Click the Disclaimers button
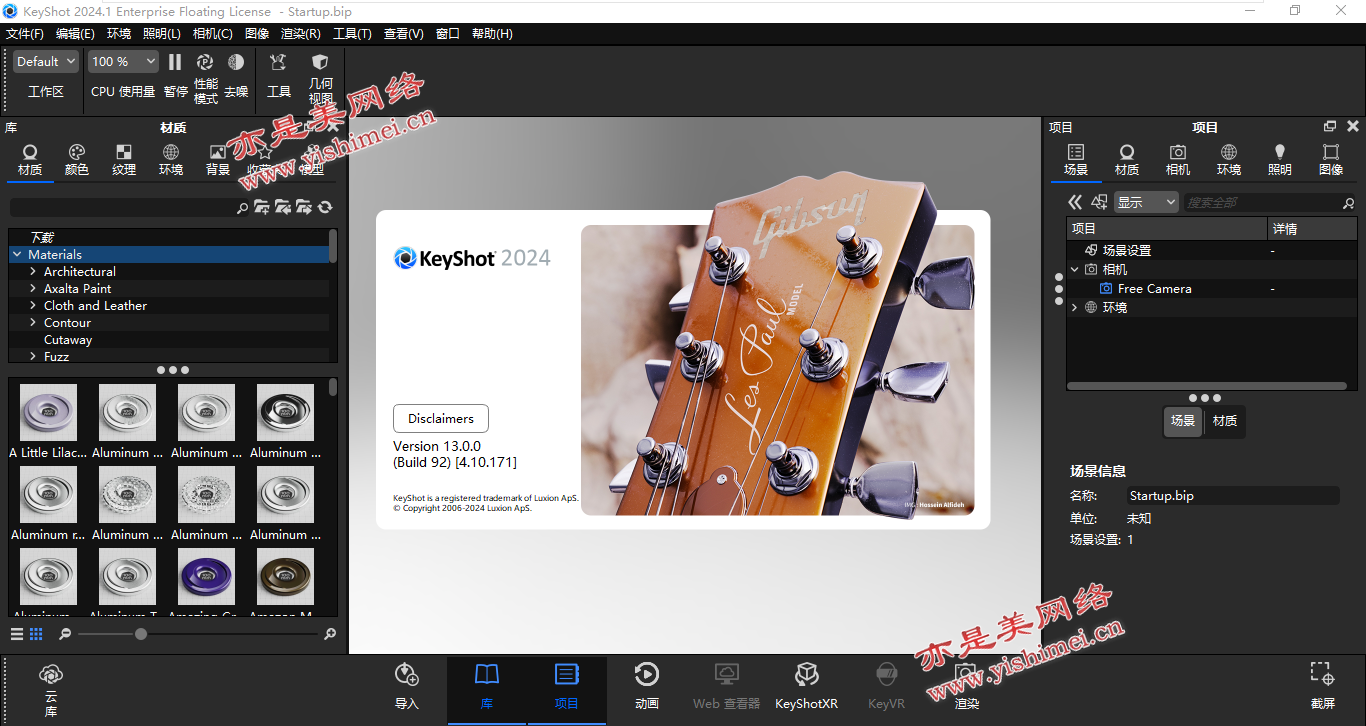Screen dimensions: 1366x726 441,418
